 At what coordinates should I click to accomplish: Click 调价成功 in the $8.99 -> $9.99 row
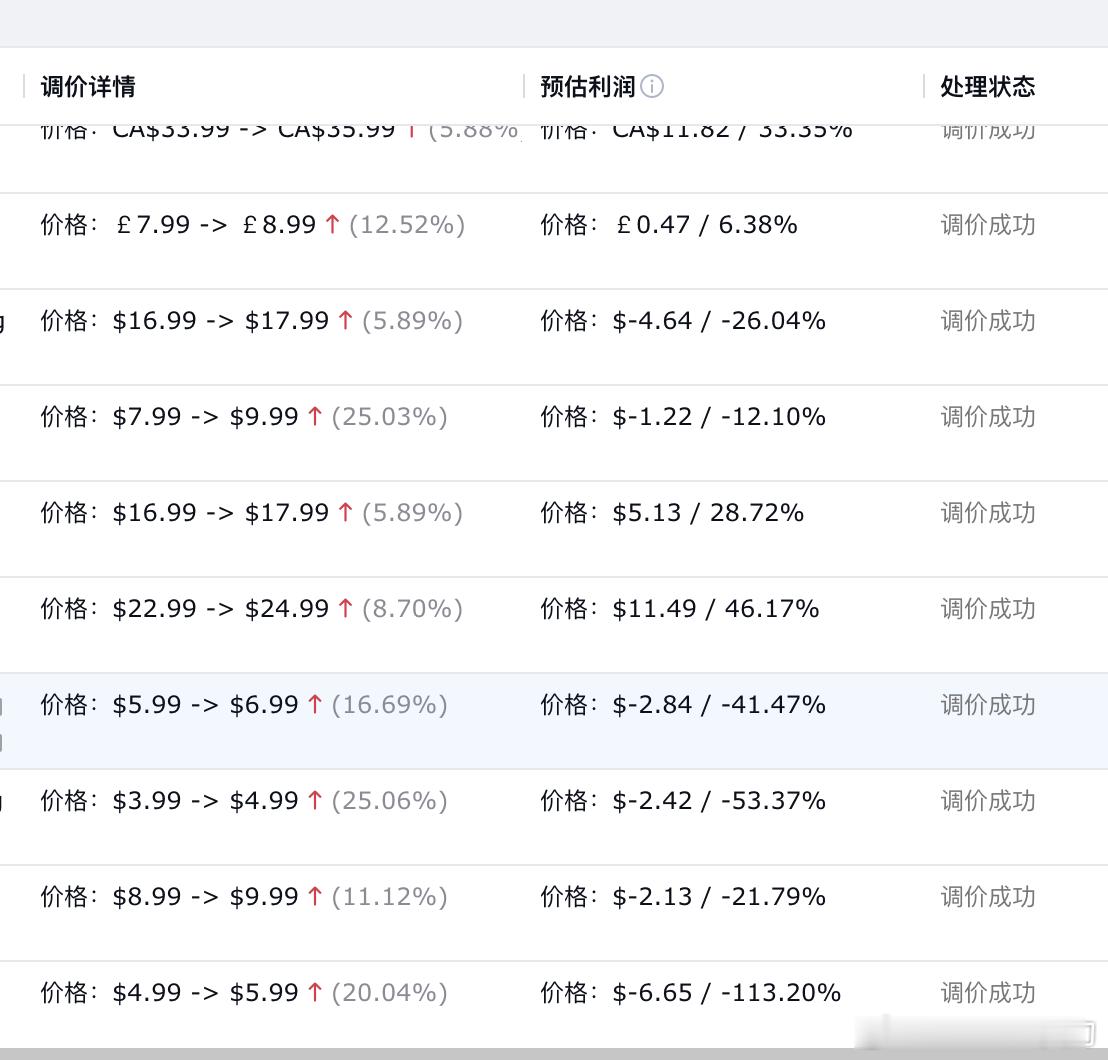[x=988, y=897]
